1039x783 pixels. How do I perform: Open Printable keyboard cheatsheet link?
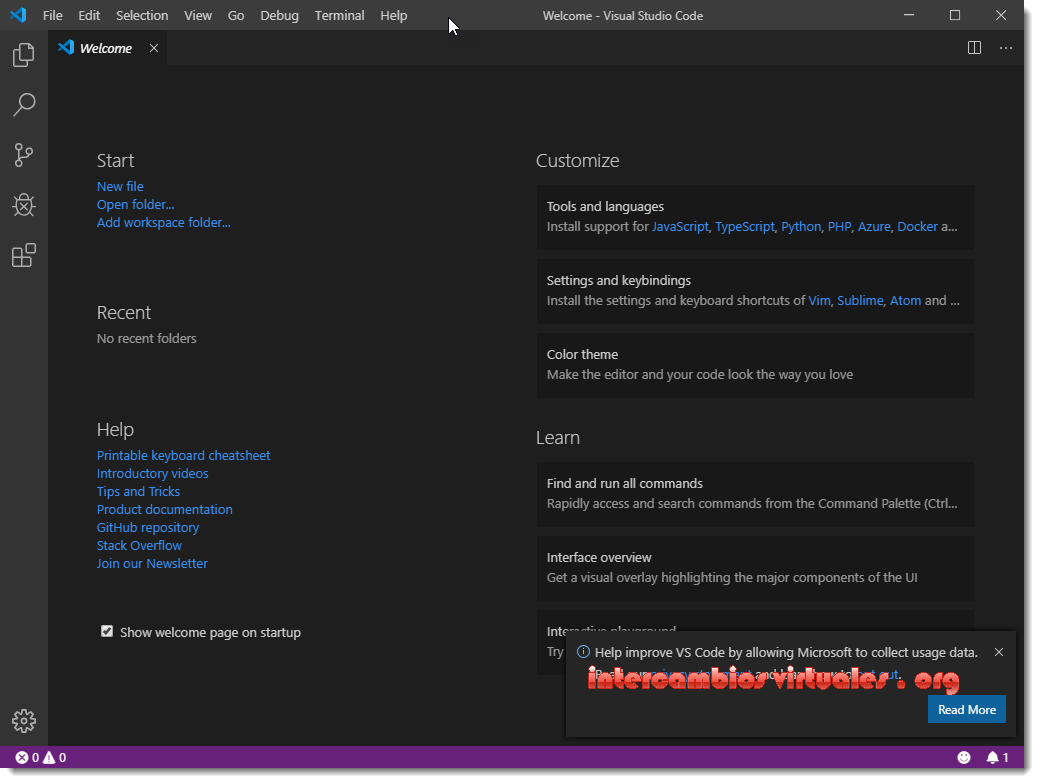pos(184,456)
